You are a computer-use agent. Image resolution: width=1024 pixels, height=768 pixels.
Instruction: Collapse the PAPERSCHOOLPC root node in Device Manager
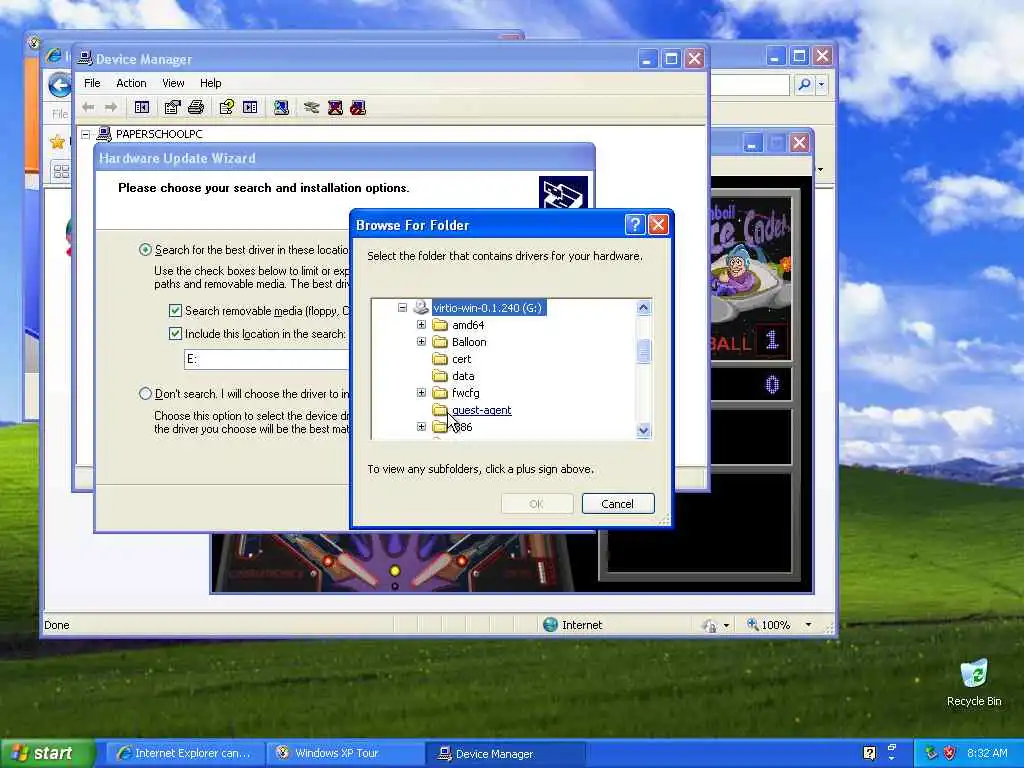(x=86, y=134)
